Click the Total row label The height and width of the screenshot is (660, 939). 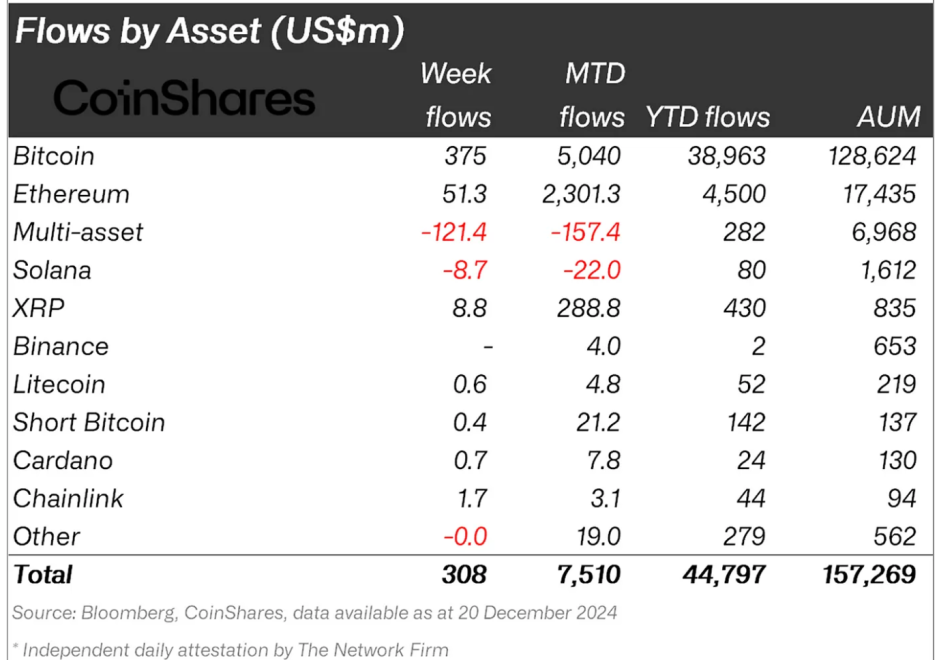(x=43, y=574)
